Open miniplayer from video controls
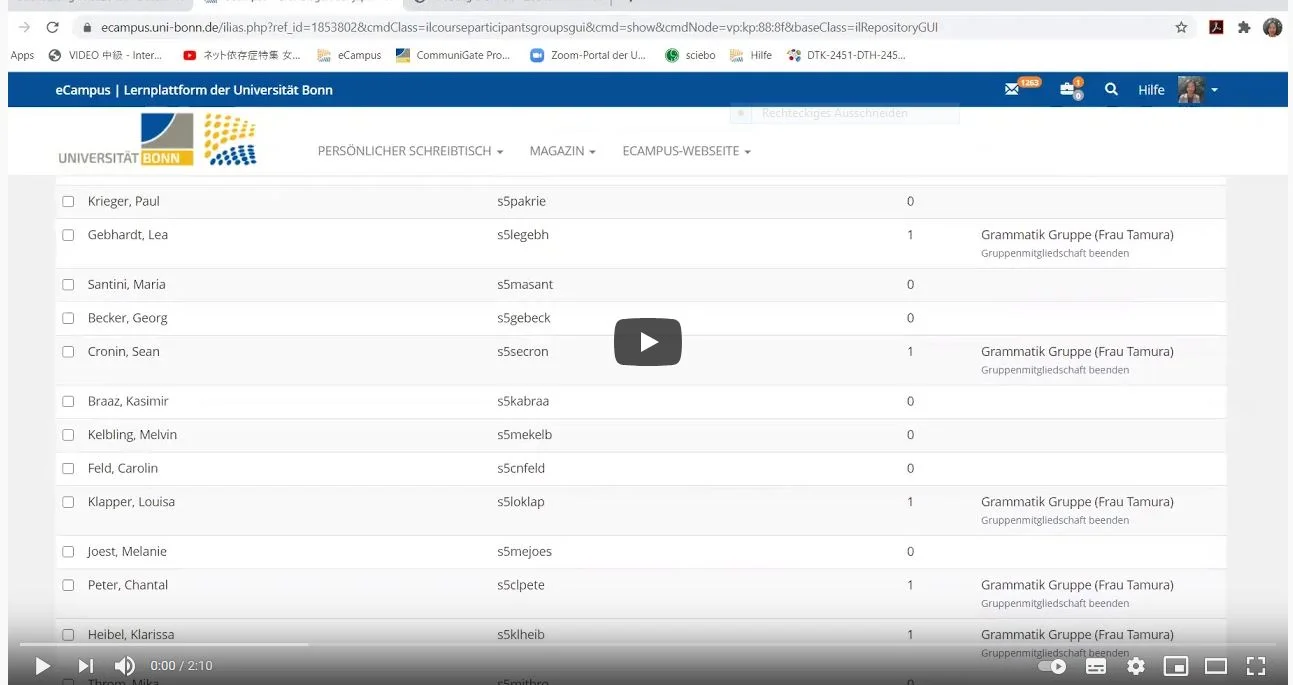 point(1176,666)
